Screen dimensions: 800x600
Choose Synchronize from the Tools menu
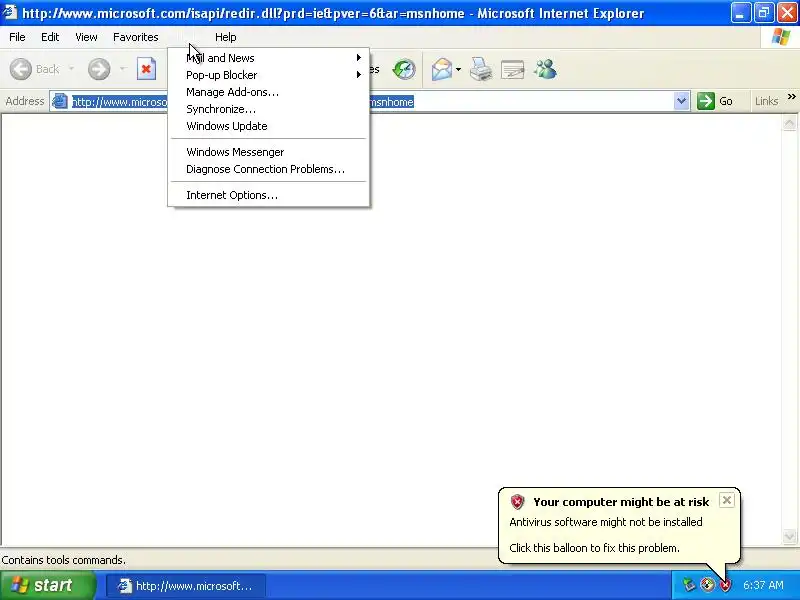268,109
